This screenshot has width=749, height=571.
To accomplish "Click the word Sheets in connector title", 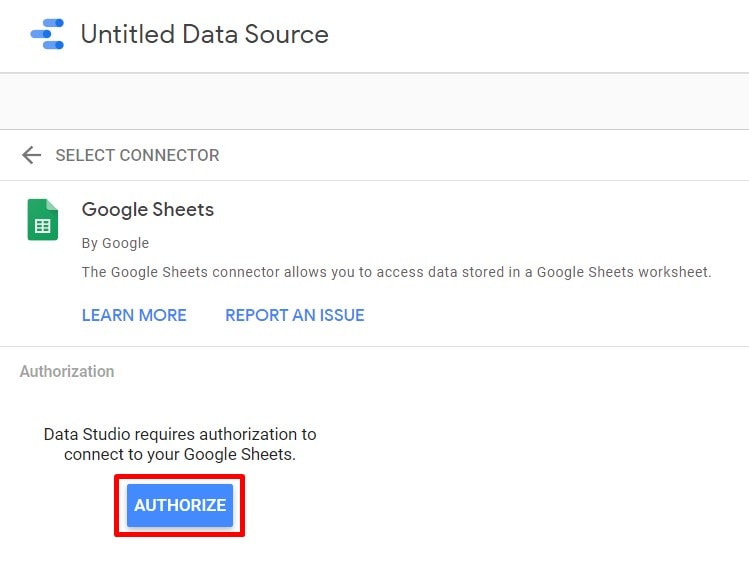I will point(183,210).
